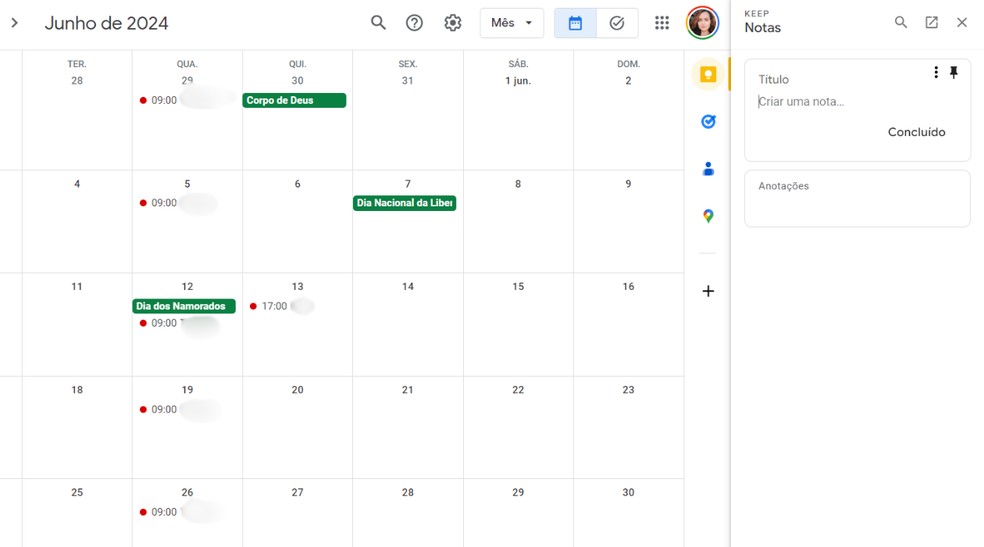Open the Google apps grid
984x547 pixels.
(x=662, y=23)
